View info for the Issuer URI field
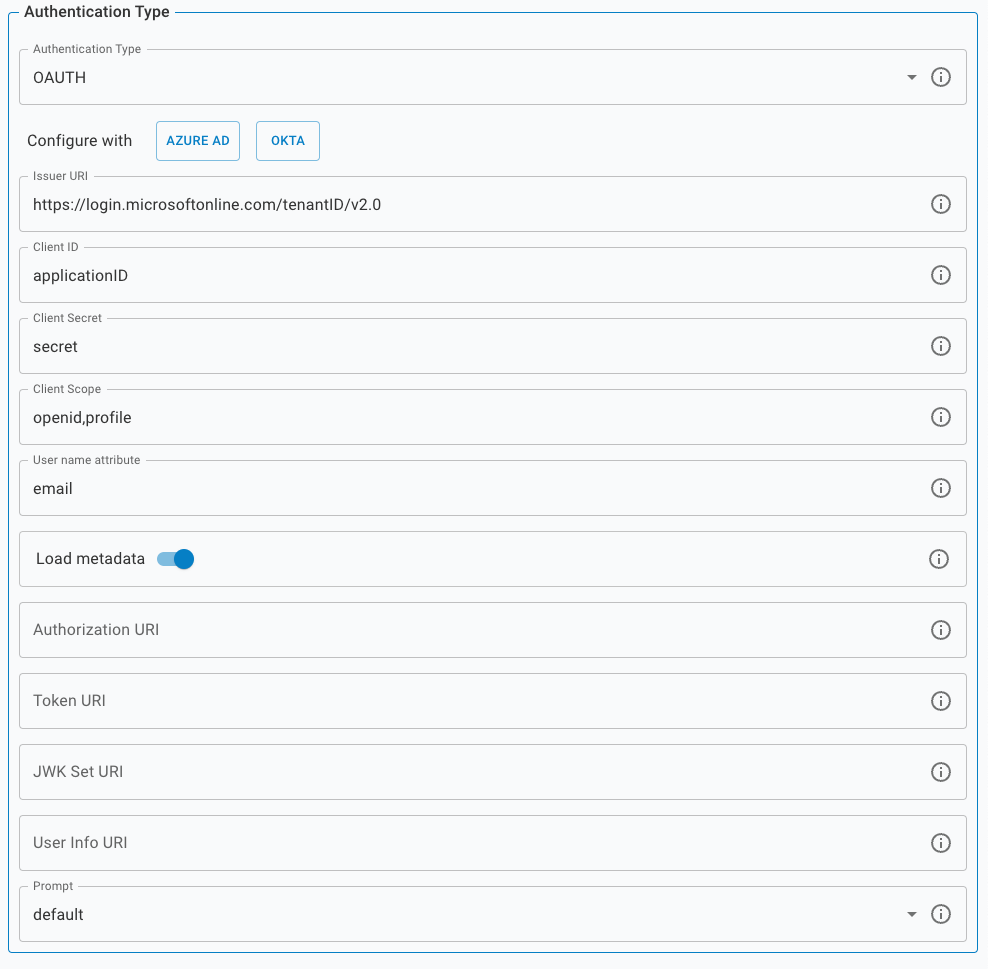Screen dimensions: 988x969 (940, 204)
